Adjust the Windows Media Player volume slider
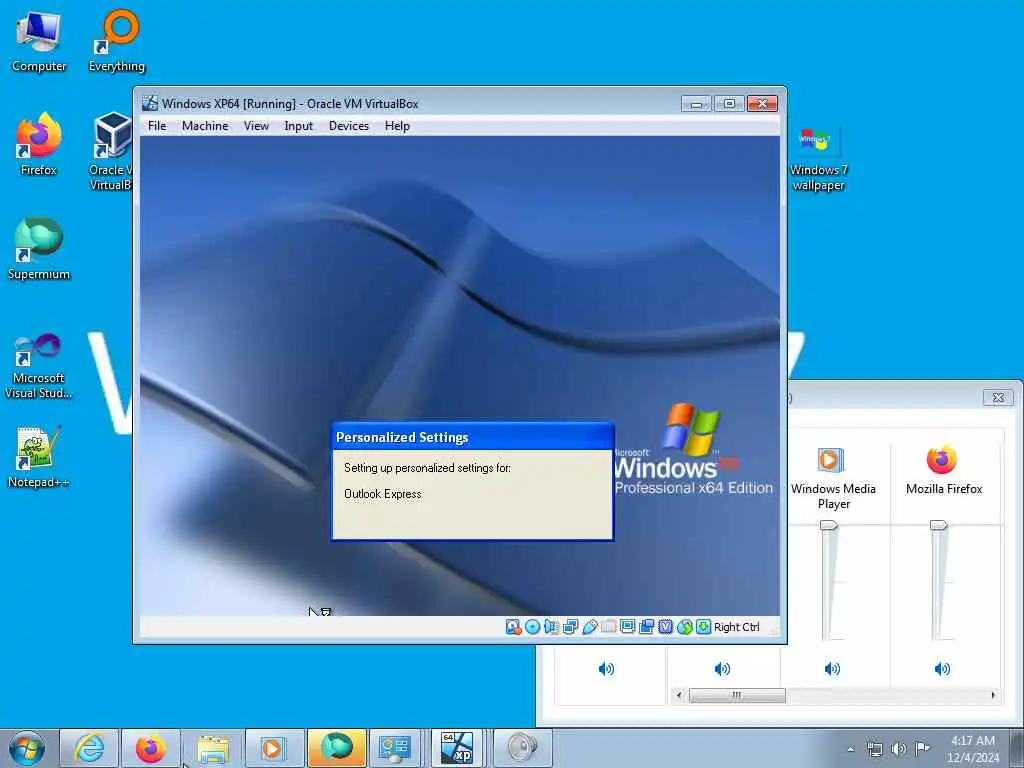This screenshot has height=768, width=1024. [x=829, y=524]
